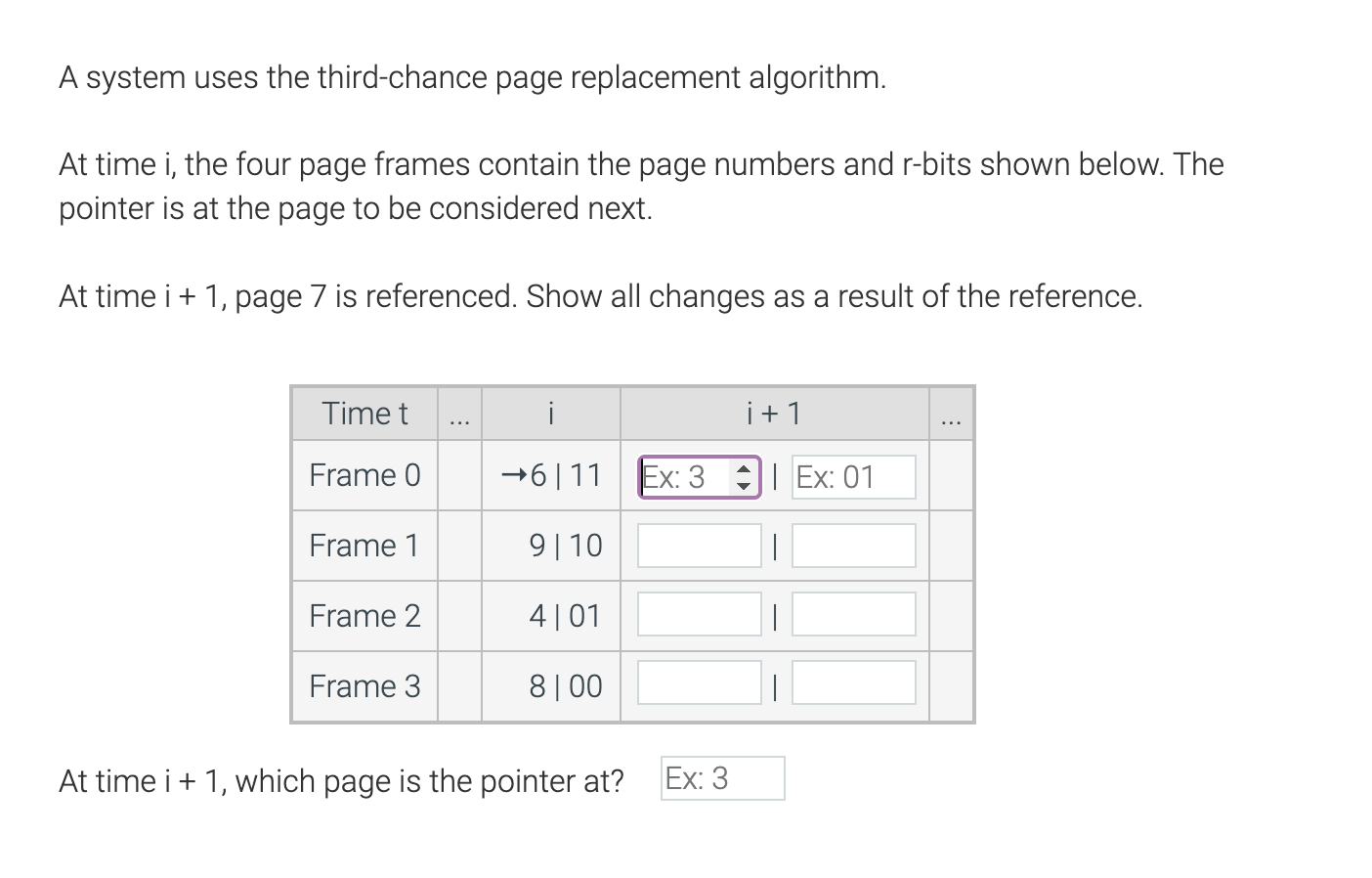Click the 'i + 1' column header
Screen dimensions: 1372x878
coord(774,414)
